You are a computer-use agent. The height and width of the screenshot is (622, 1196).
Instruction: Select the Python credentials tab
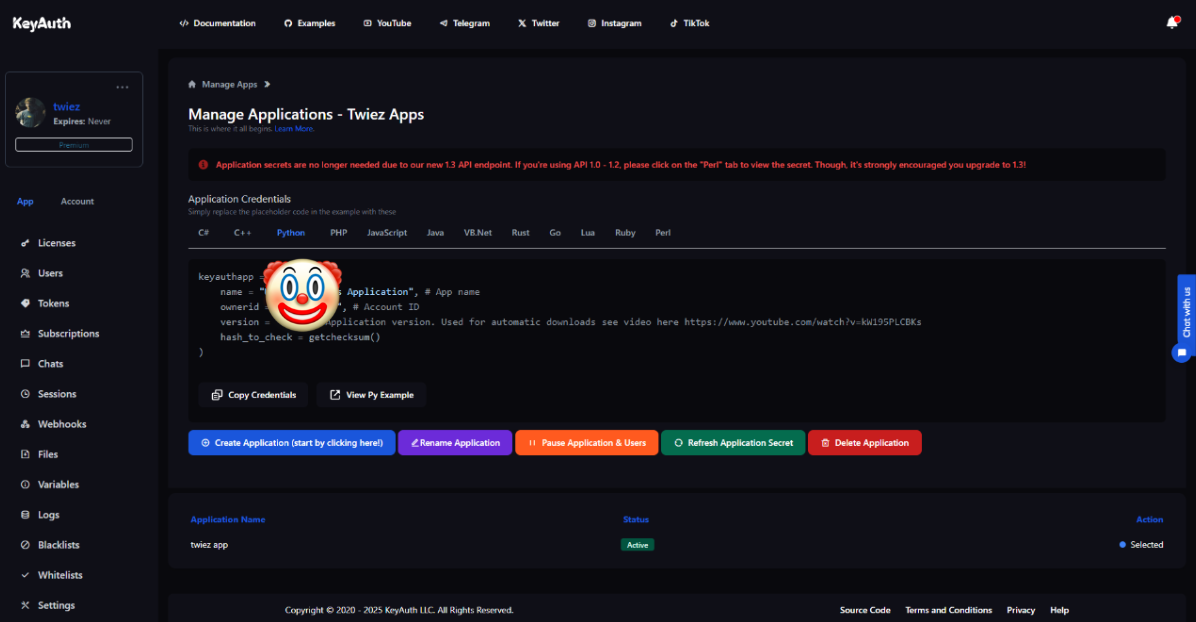pyautogui.click(x=291, y=233)
